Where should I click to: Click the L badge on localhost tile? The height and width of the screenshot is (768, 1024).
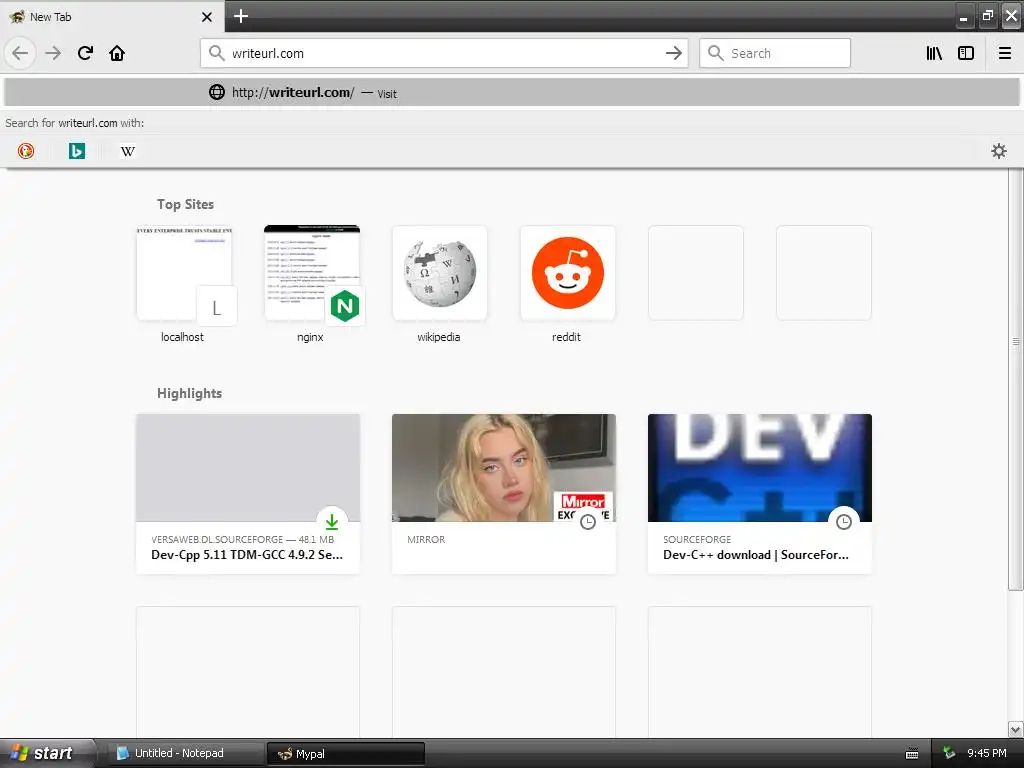[x=216, y=306]
